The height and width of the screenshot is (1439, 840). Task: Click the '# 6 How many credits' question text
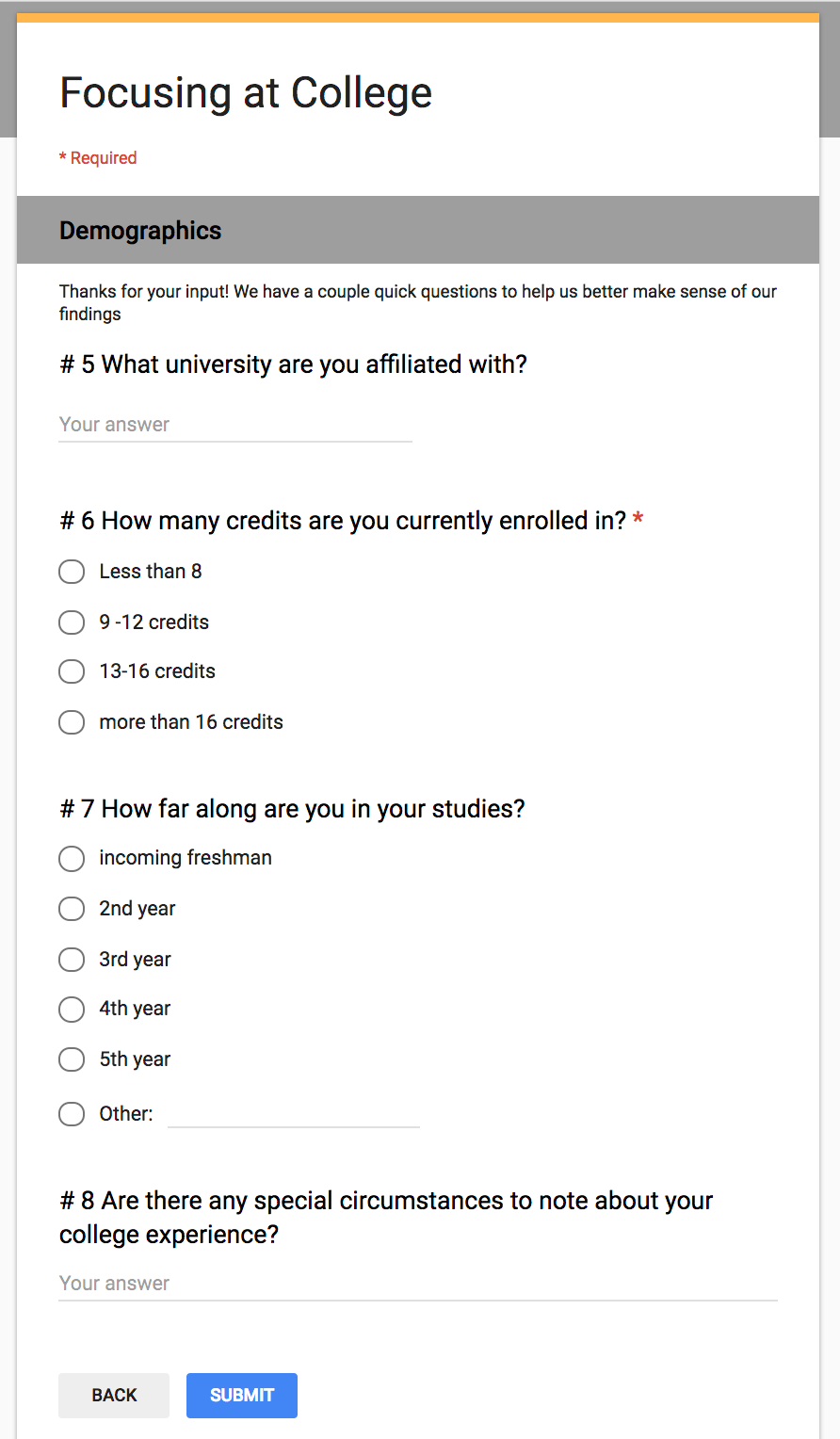343,521
